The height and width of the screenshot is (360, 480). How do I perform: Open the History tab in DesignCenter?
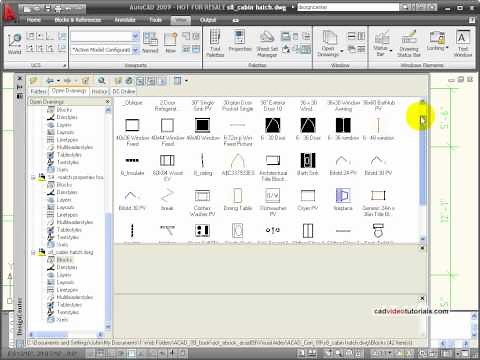[x=99, y=91]
